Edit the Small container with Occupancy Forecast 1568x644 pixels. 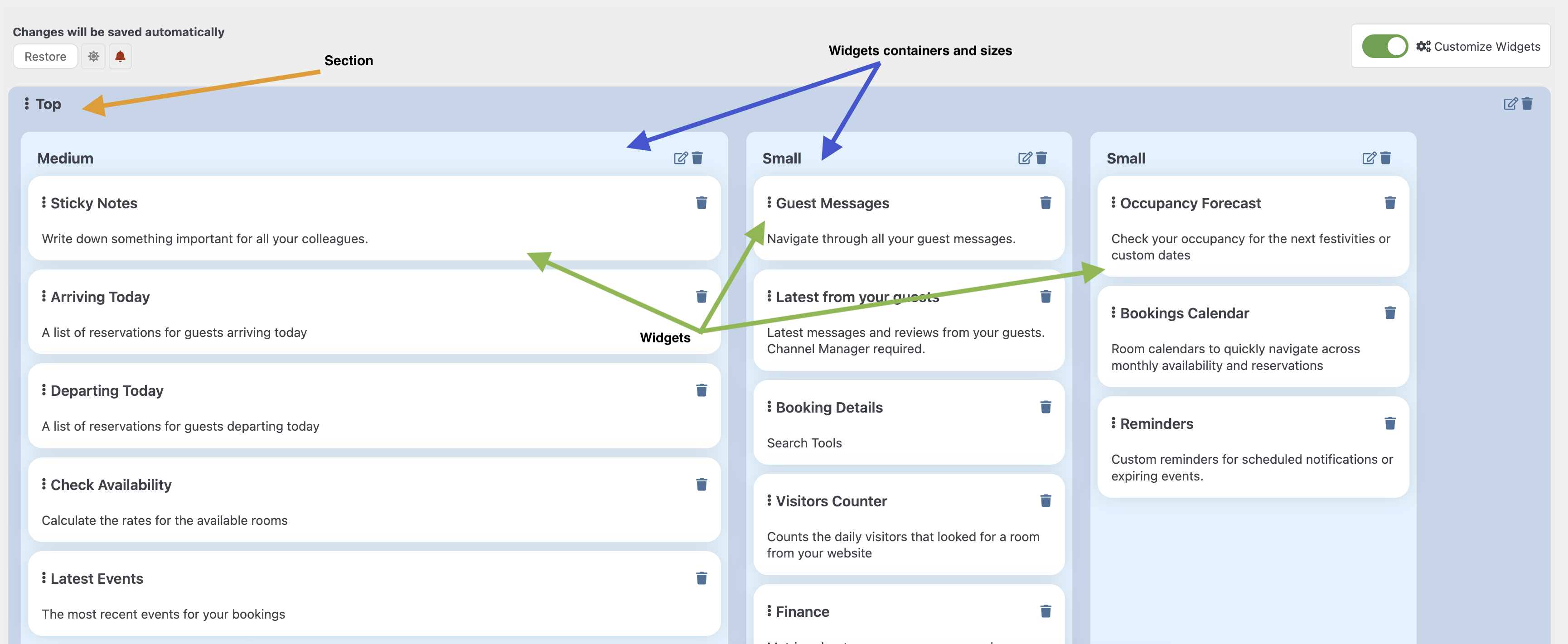pyautogui.click(x=1368, y=158)
